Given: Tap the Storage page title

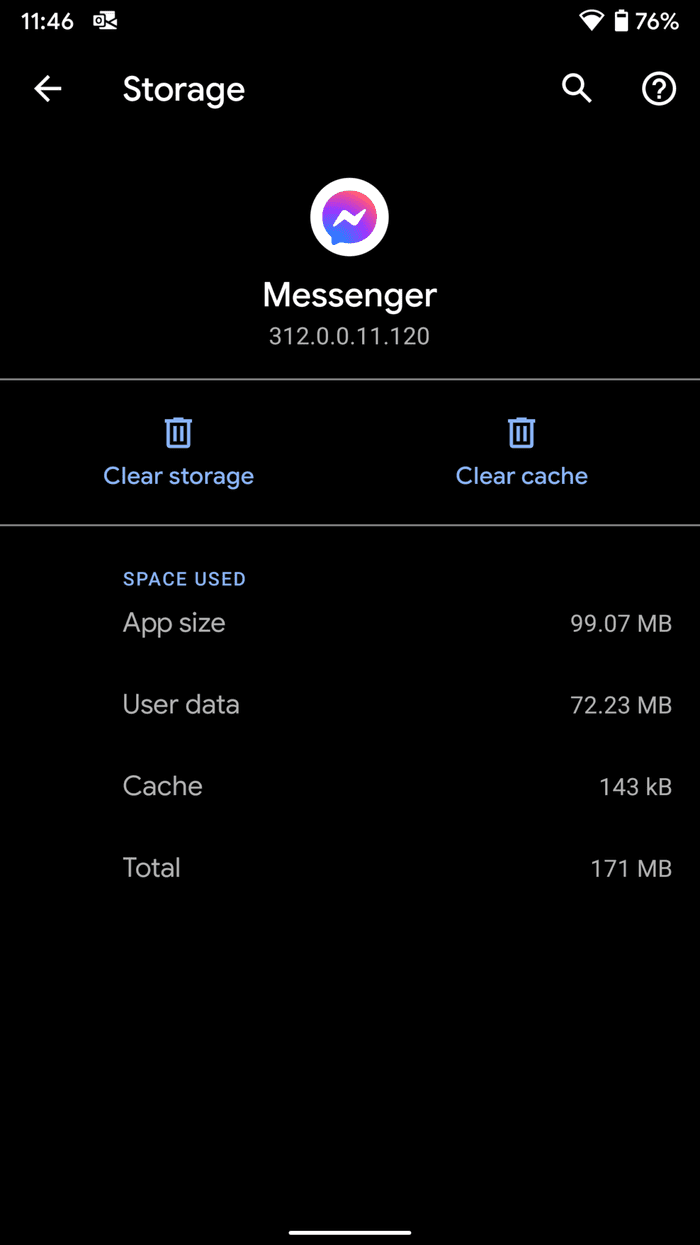Looking at the screenshot, I should [x=184, y=90].
